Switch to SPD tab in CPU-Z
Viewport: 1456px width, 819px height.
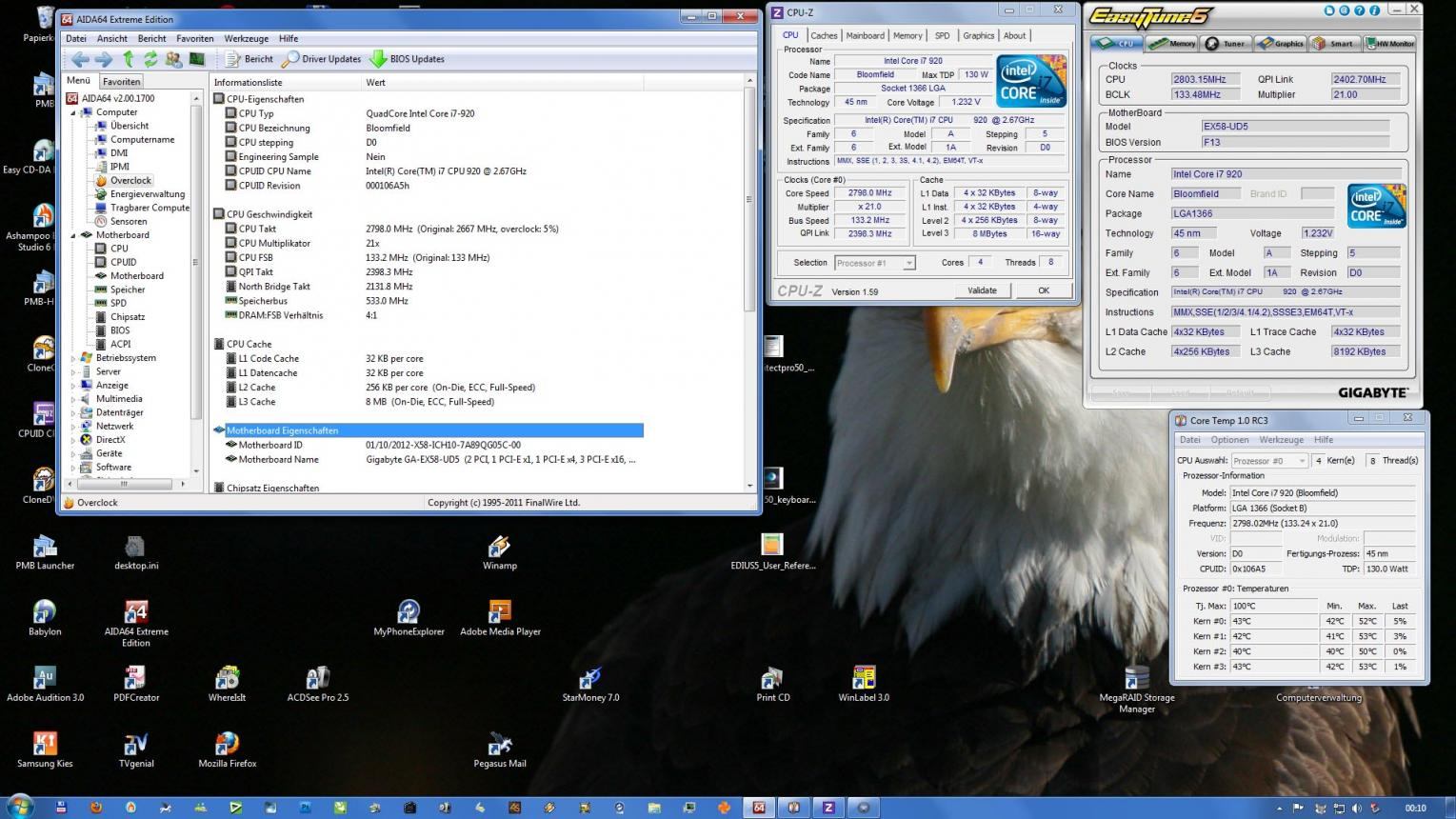point(942,35)
